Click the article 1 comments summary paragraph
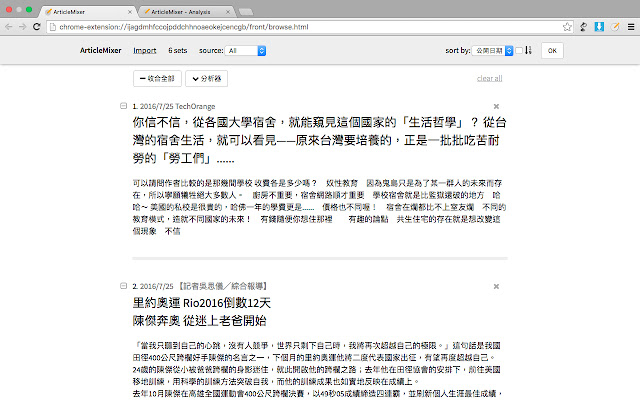 point(320,207)
